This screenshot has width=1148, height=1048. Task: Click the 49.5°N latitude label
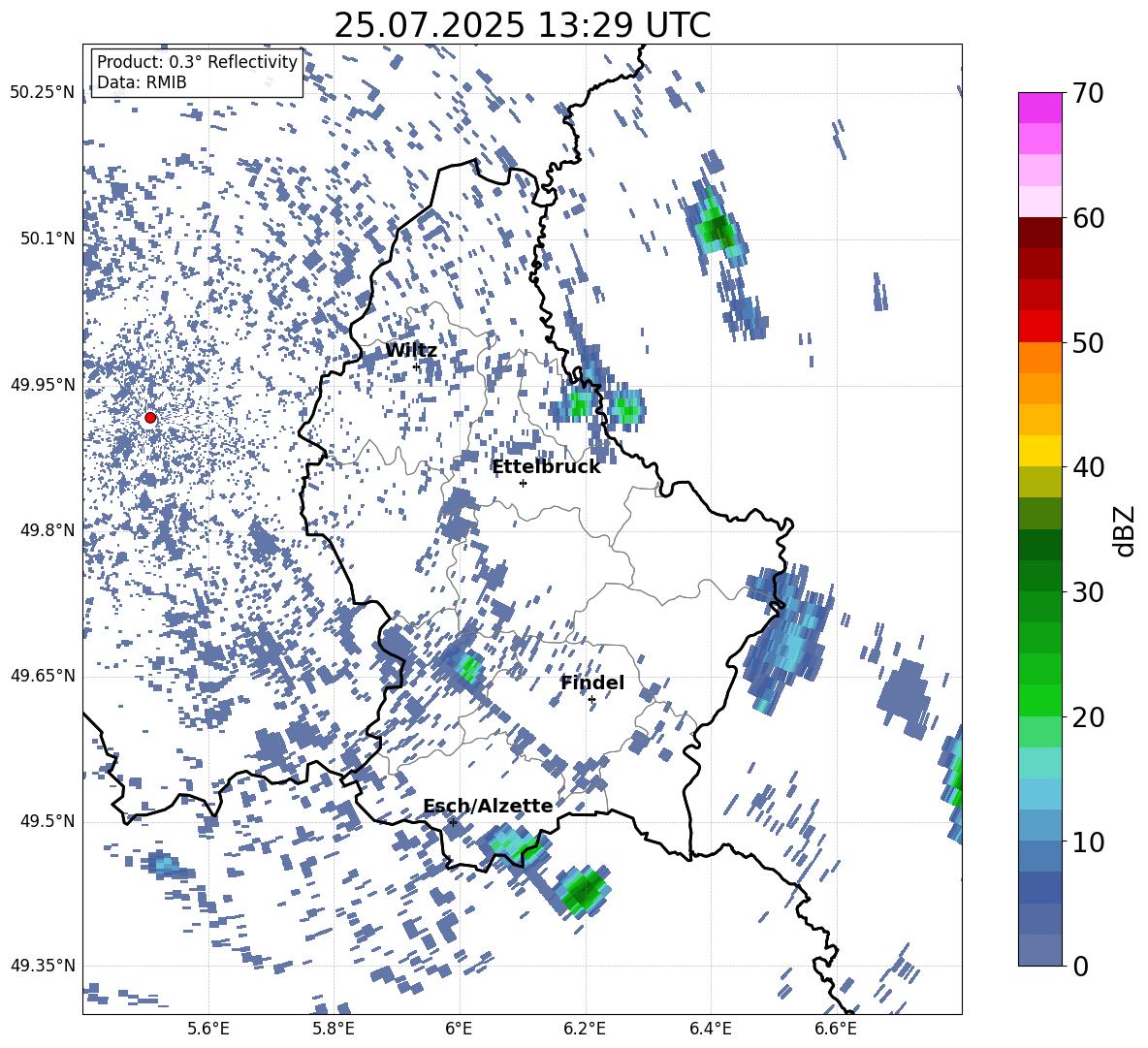[48, 821]
